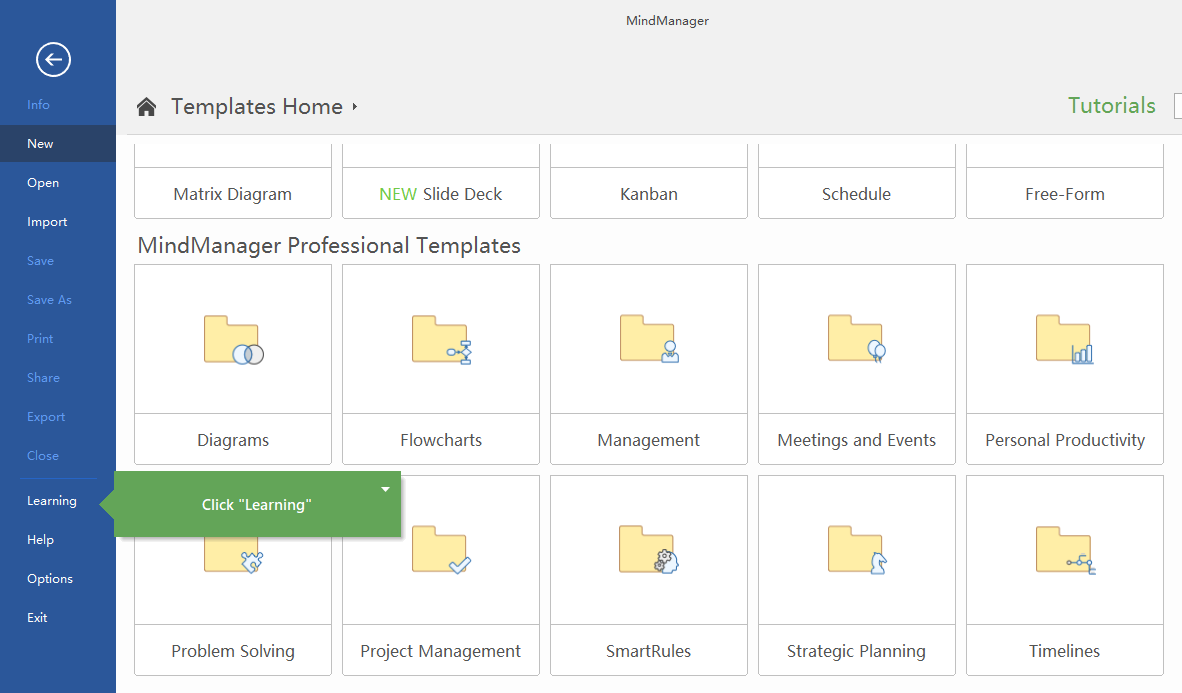Image resolution: width=1182 pixels, height=693 pixels.
Task: Click the Flowcharts label
Action: click(441, 440)
